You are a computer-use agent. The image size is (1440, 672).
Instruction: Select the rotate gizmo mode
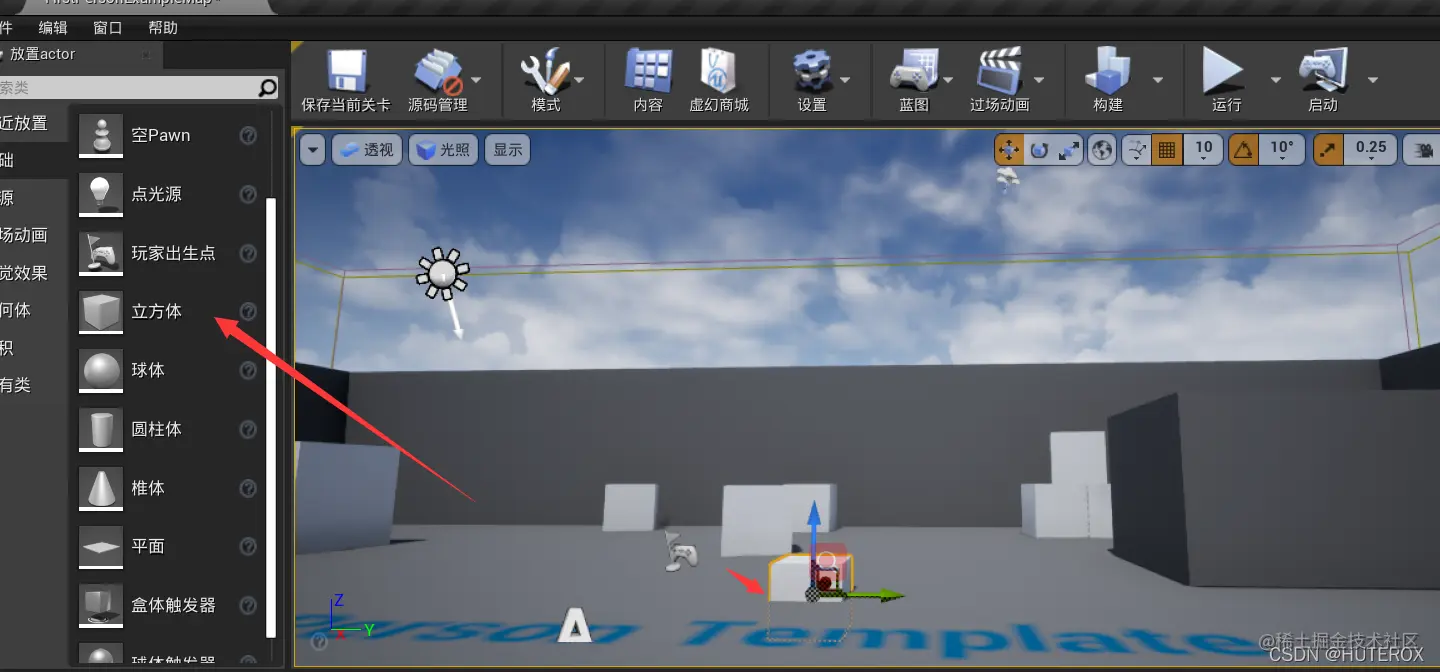click(1039, 150)
